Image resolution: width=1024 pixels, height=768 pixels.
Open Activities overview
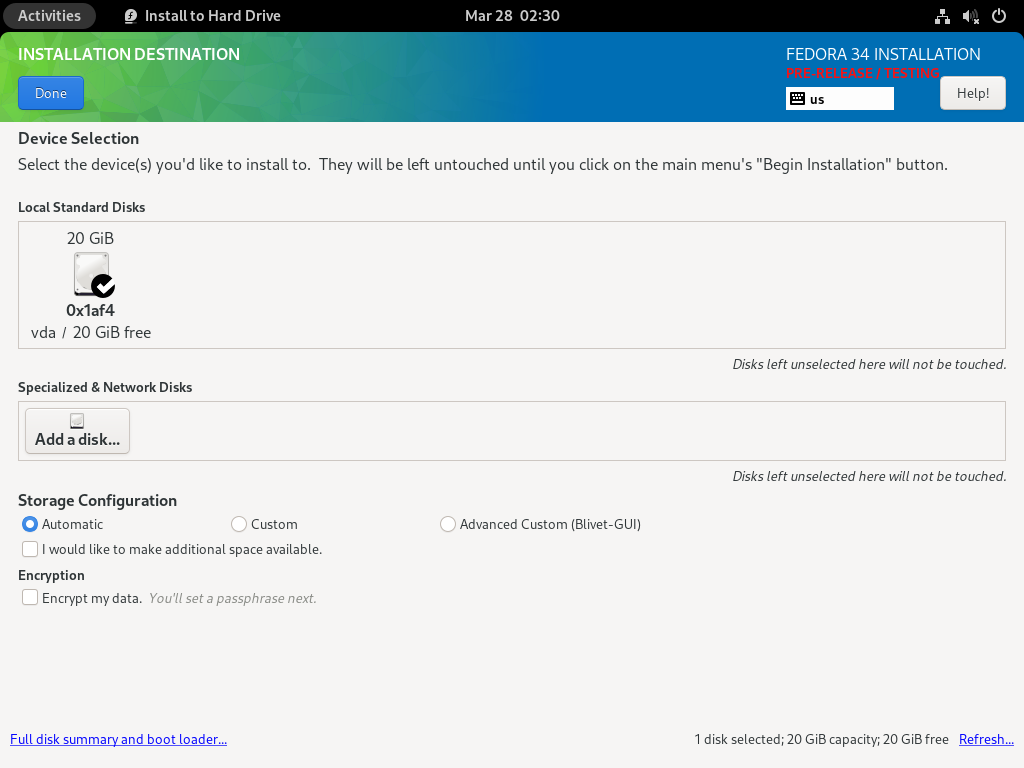pyautogui.click(x=49, y=16)
